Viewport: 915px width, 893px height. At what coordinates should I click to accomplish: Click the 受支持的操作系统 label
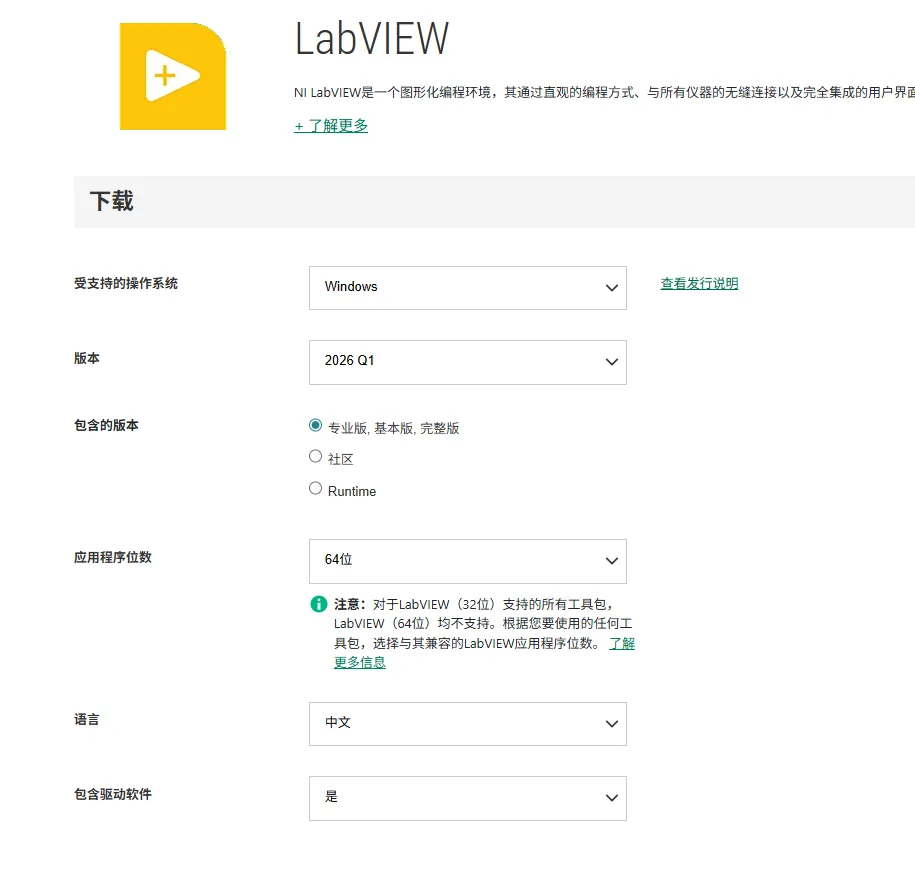[125, 284]
